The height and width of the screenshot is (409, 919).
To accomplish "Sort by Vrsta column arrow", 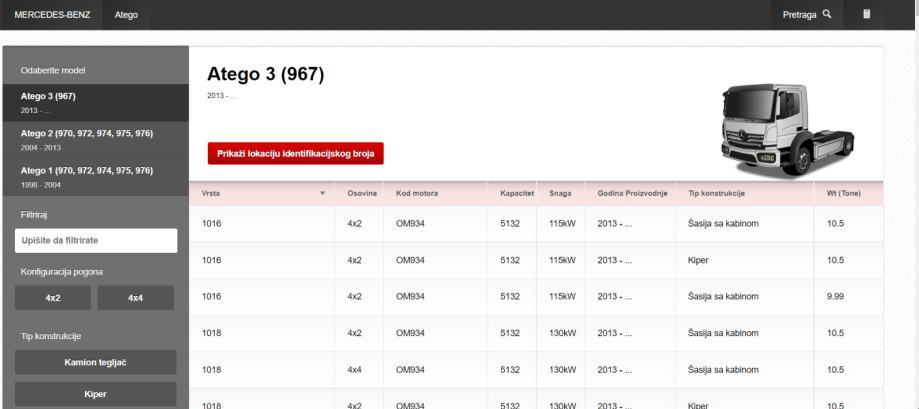I will 322,193.
